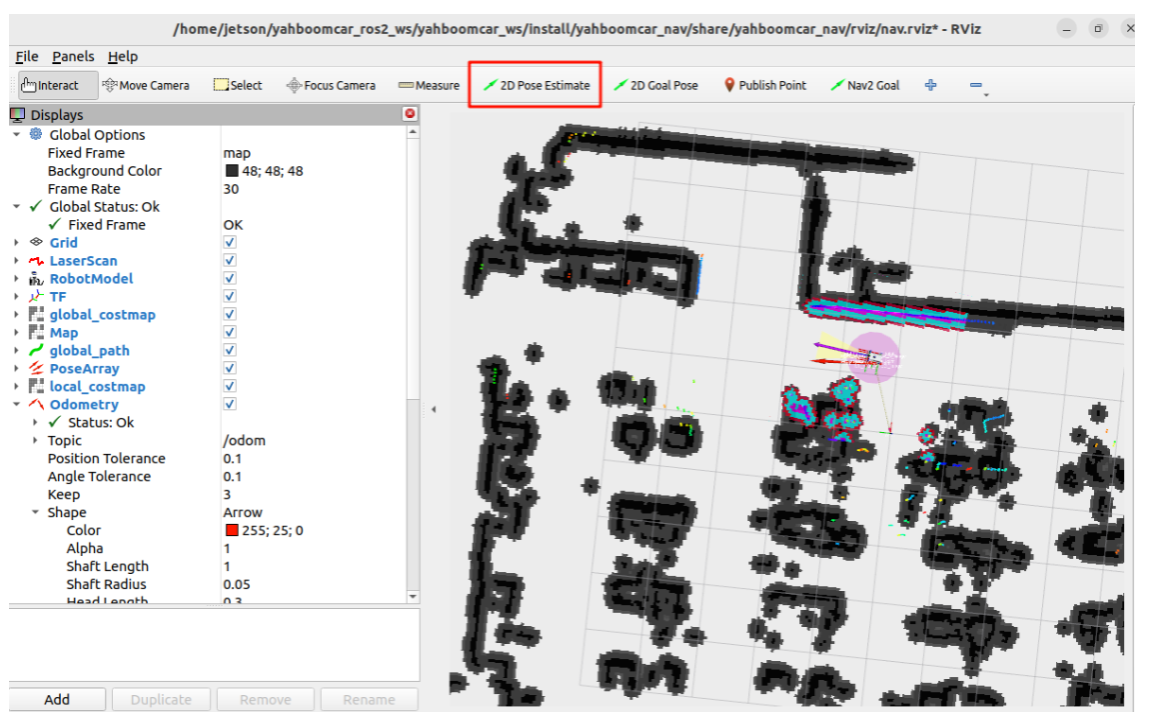
Task: Click the PoseArray display icon
Action: [x=36, y=368]
